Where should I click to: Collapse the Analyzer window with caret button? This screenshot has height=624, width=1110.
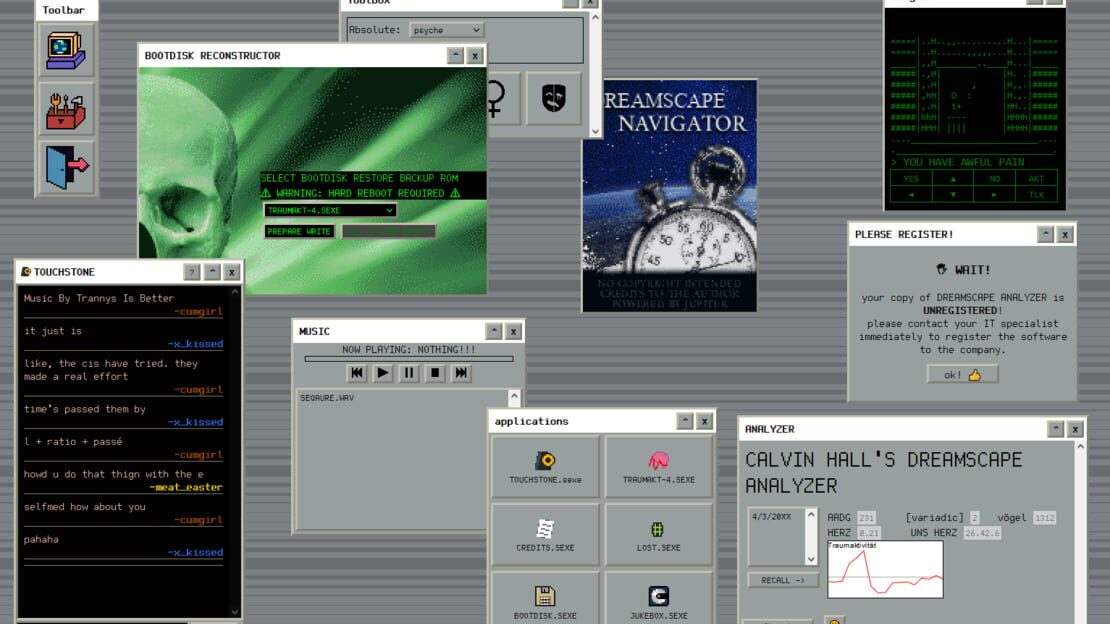(x=1055, y=429)
